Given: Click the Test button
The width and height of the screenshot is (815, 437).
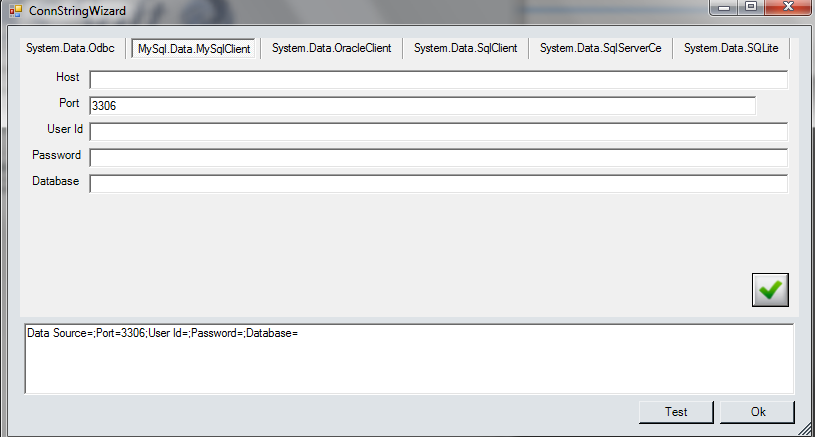Looking at the screenshot, I should point(676,412).
